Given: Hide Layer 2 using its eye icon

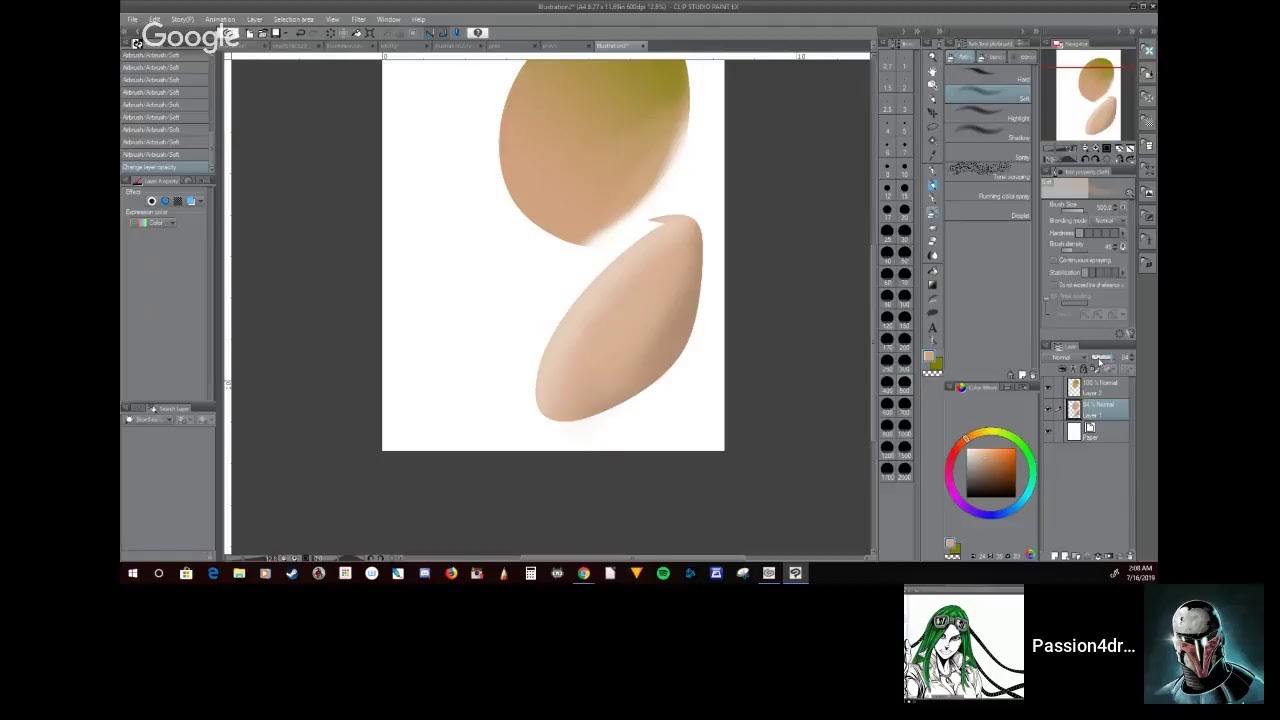Looking at the screenshot, I should (x=1048, y=387).
